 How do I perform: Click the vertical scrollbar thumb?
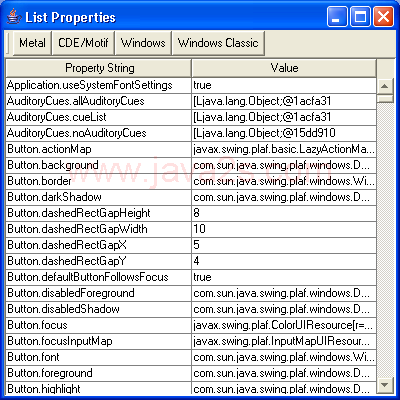tap(385, 98)
